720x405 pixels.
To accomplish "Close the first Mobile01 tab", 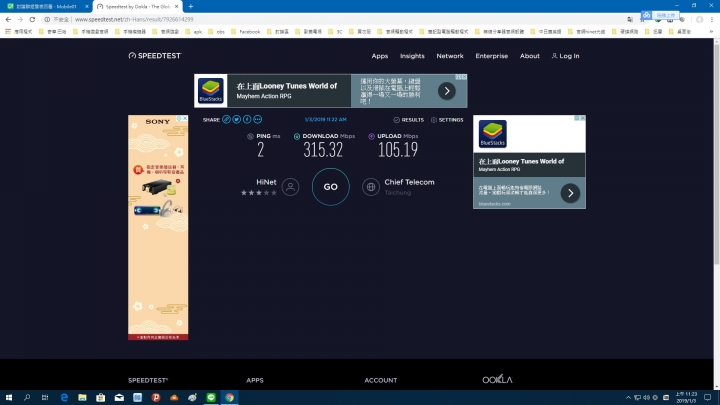I will [87, 6].
